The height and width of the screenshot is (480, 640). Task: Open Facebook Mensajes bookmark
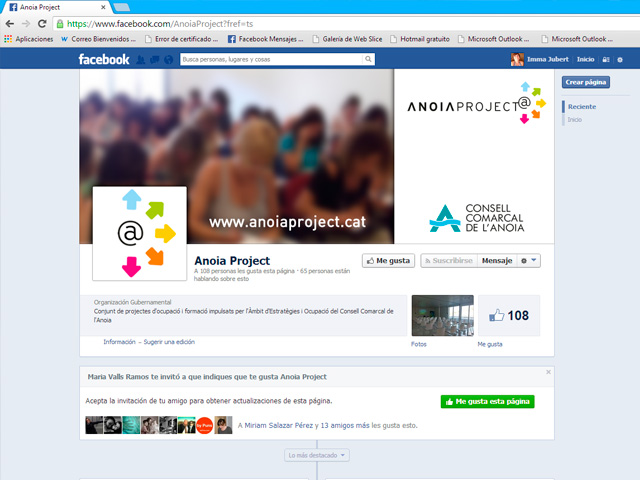pos(265,39)
